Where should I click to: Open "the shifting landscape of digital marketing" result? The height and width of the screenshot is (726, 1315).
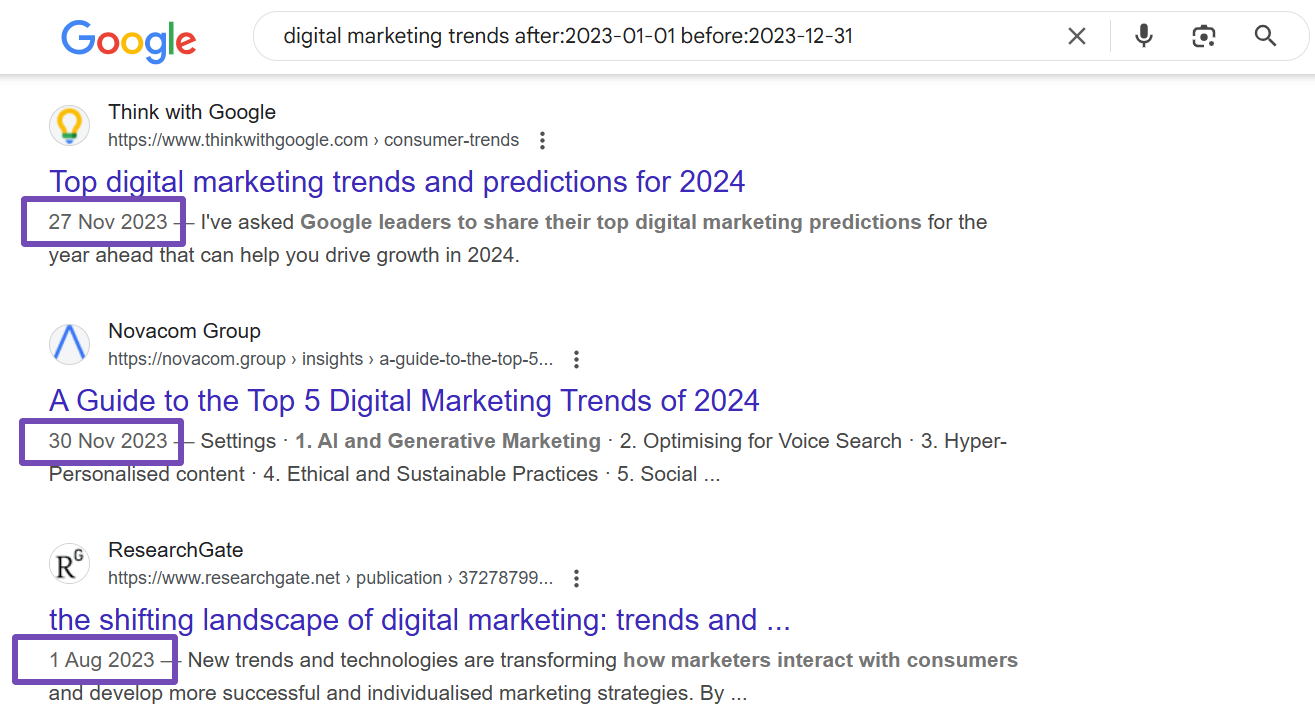click(x=419, y=620)
